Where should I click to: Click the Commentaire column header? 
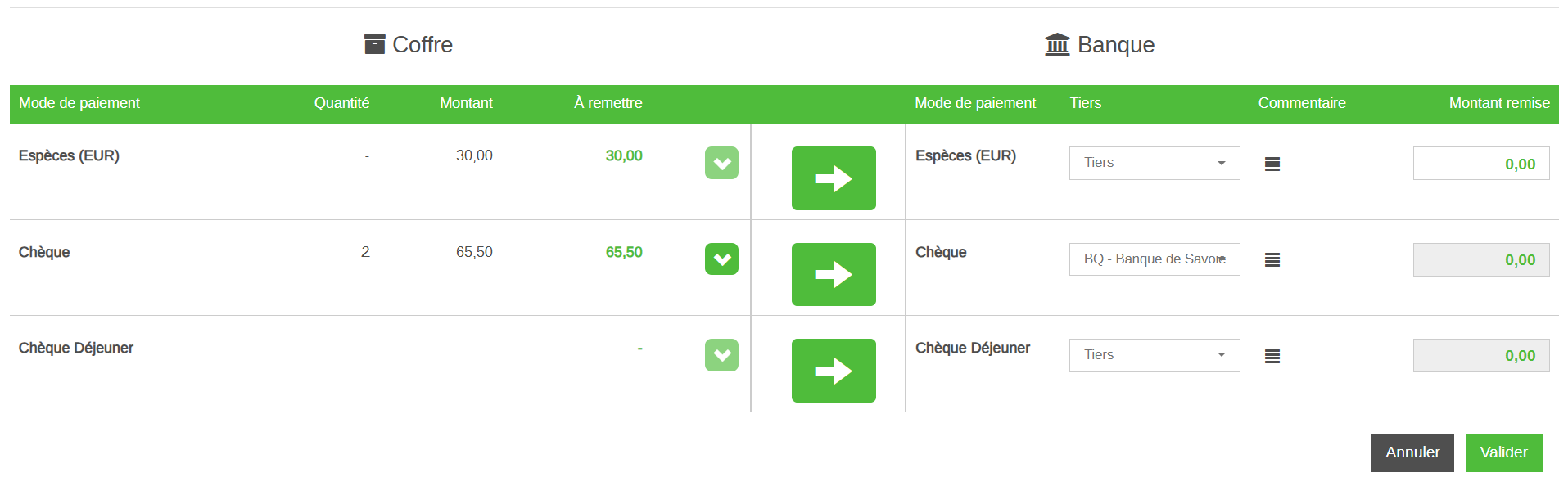(1301, 103)
